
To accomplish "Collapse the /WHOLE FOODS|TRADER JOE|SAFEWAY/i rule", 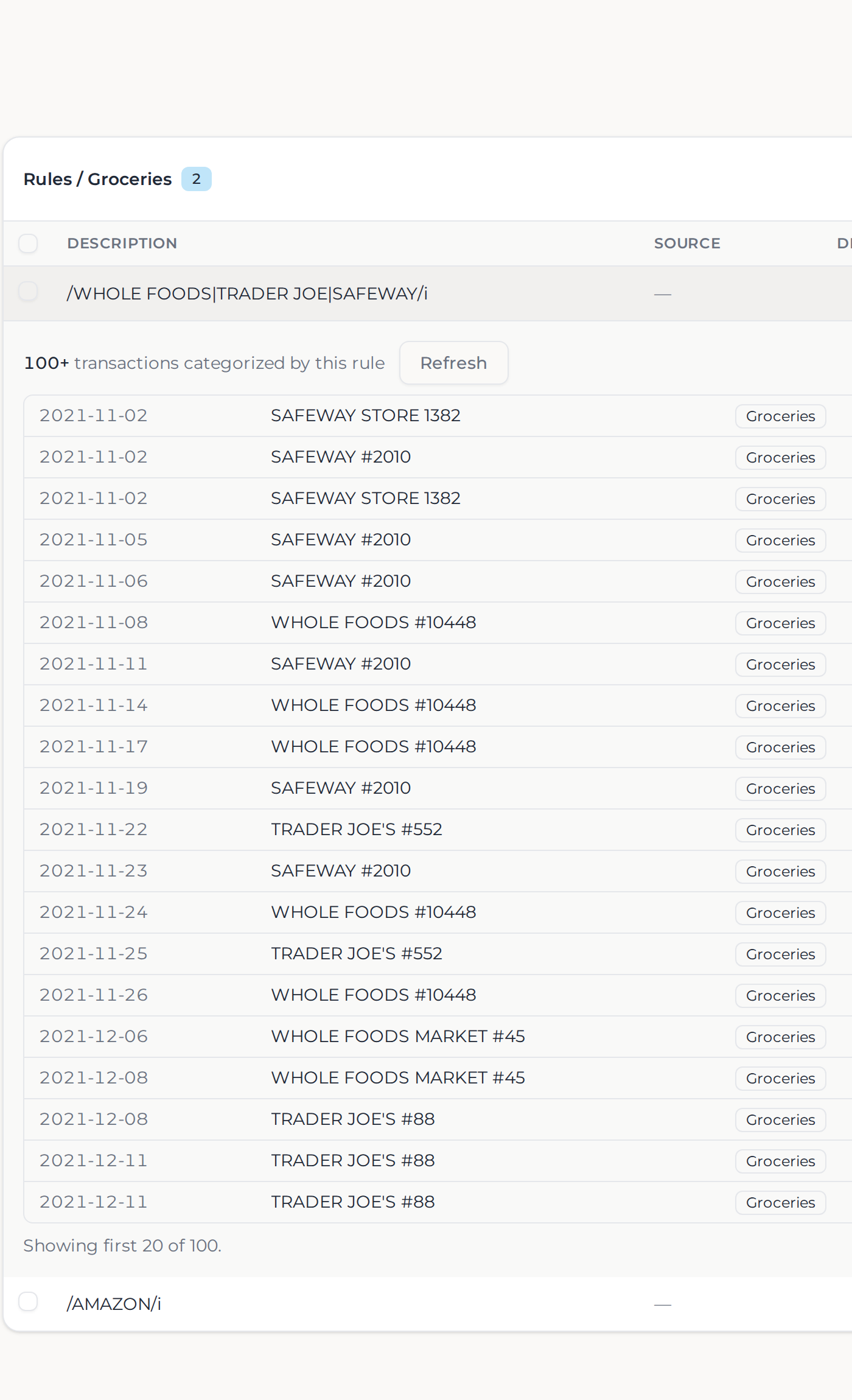I will tap(428, 293).
